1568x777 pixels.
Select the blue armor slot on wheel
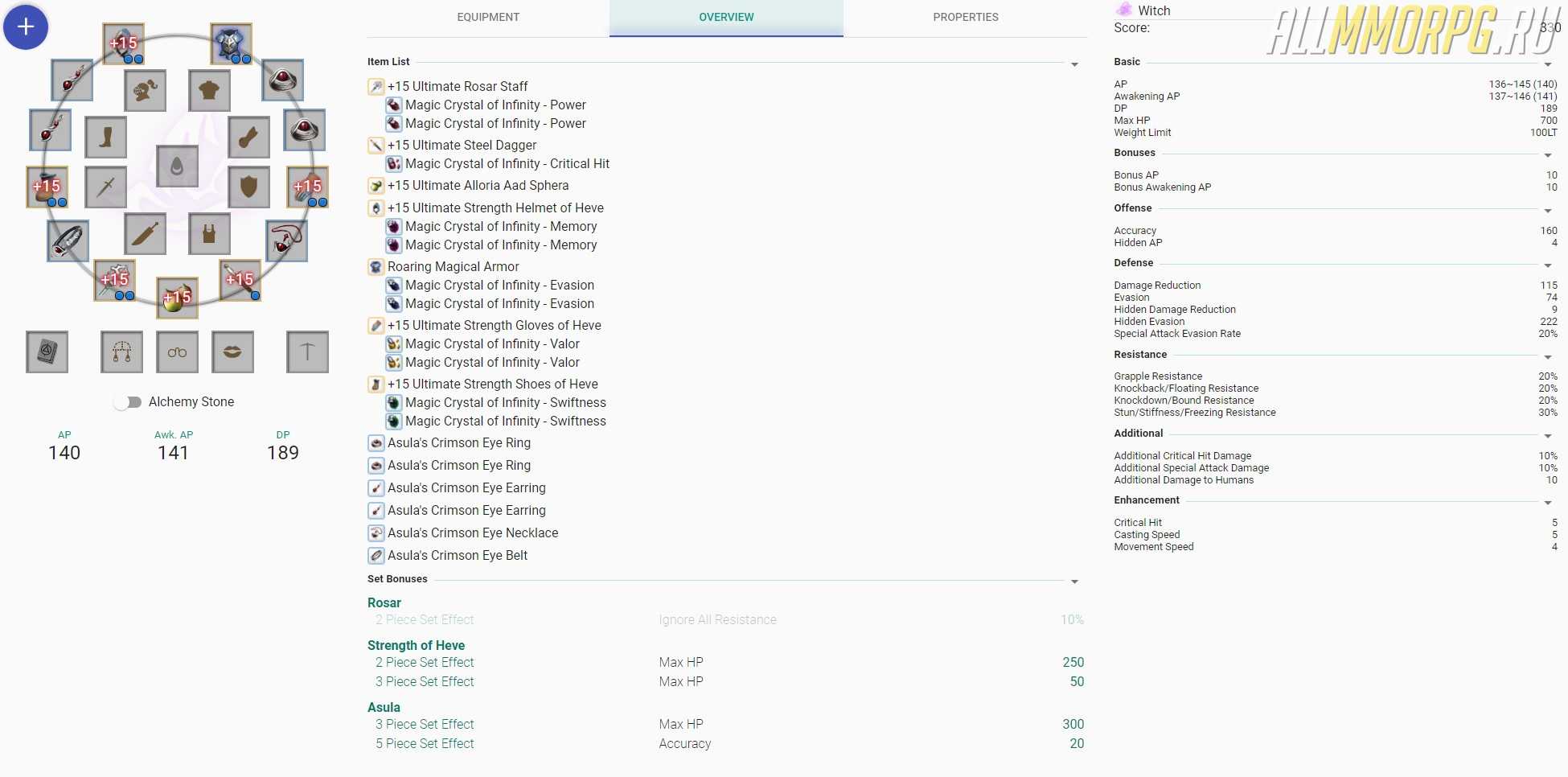232,43
